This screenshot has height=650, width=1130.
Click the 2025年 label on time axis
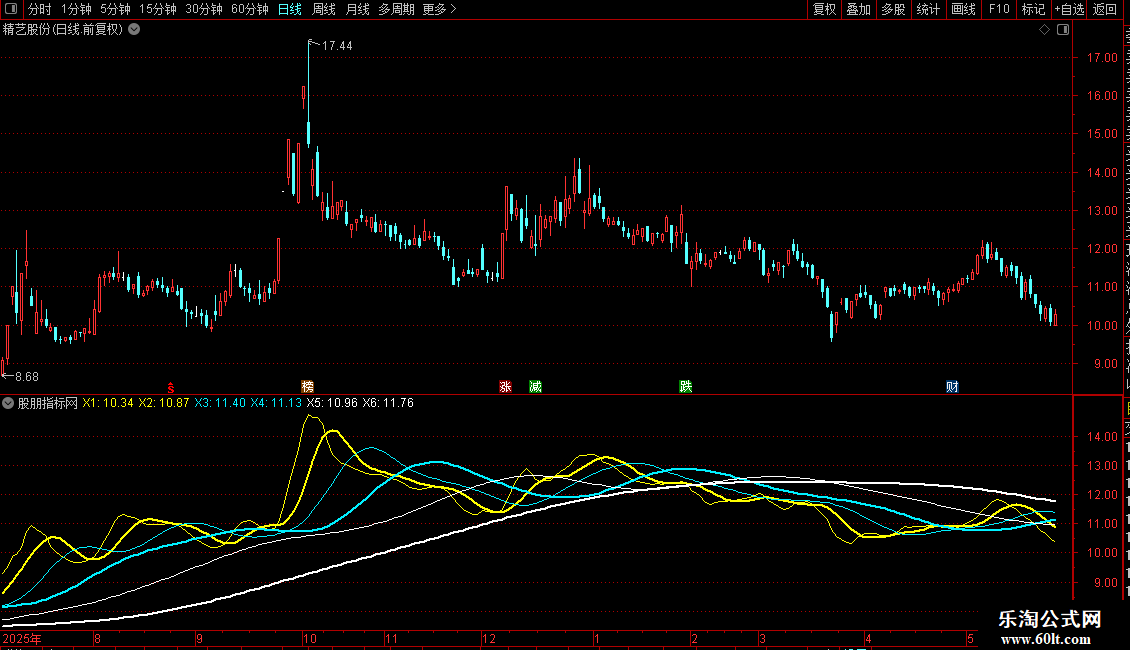click(x=22, y=638)
